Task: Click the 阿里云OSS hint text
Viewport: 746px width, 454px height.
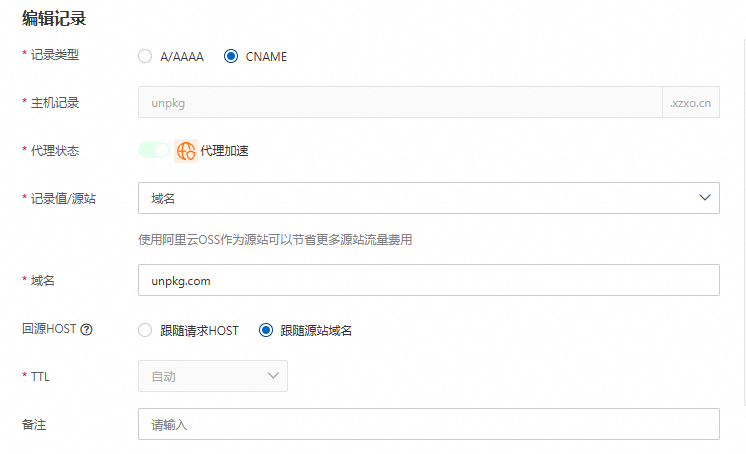Action: coord(275,240)
